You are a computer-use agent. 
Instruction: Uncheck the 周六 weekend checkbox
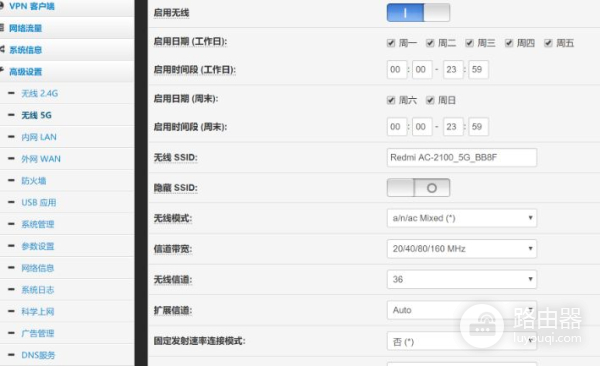click(391, 100)
